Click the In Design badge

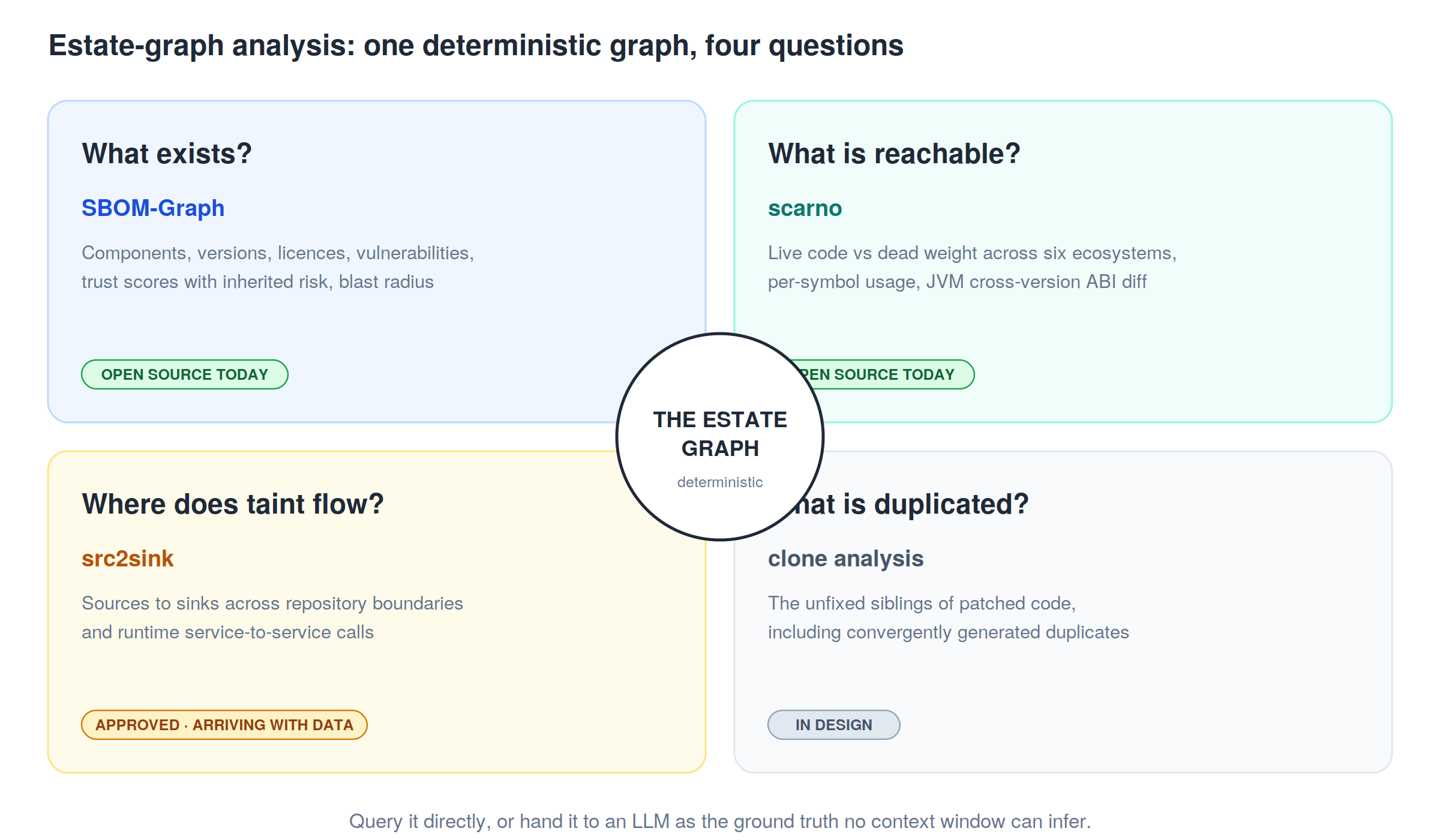click(834, 725)
